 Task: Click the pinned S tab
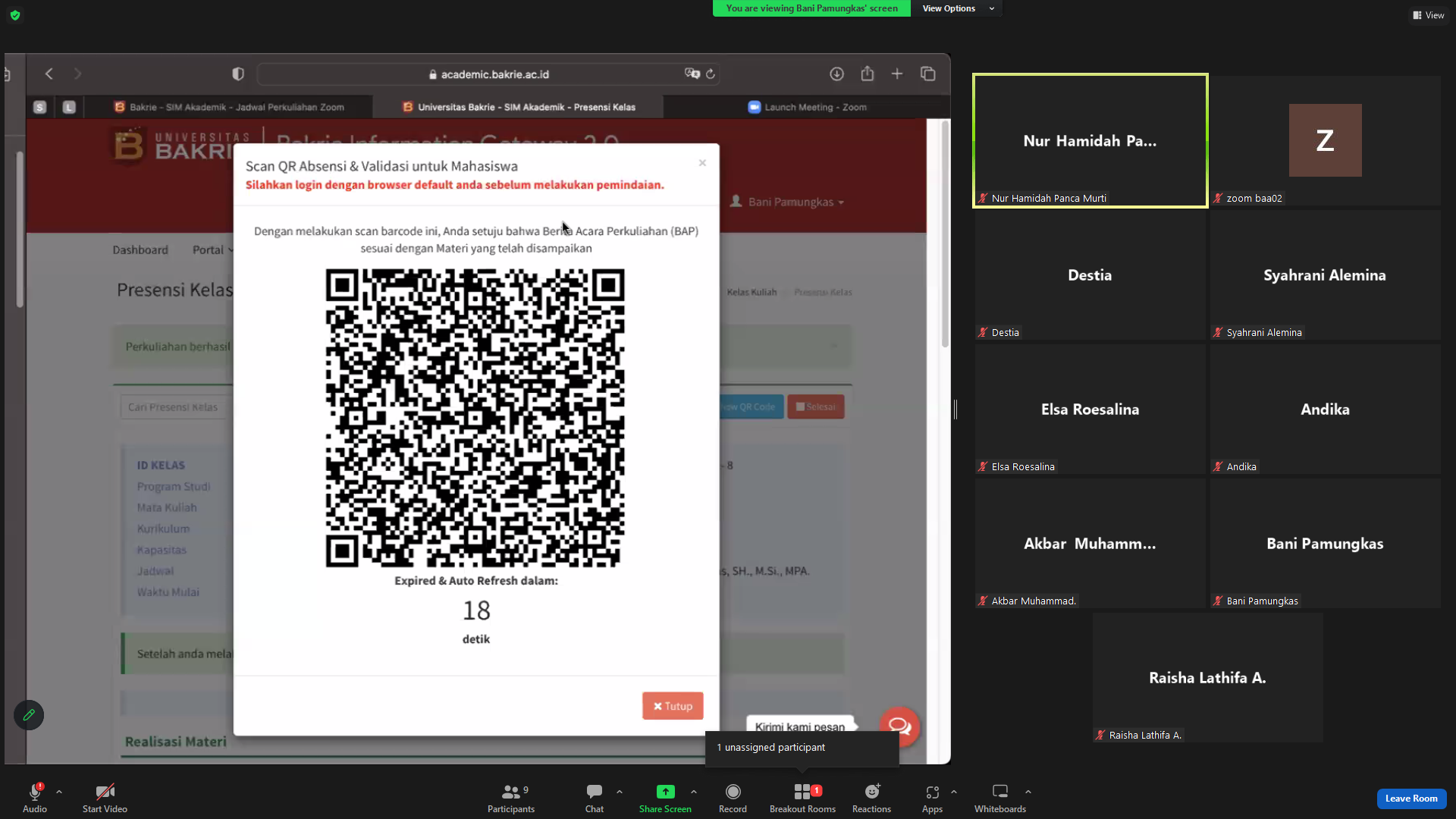(40, 107)
